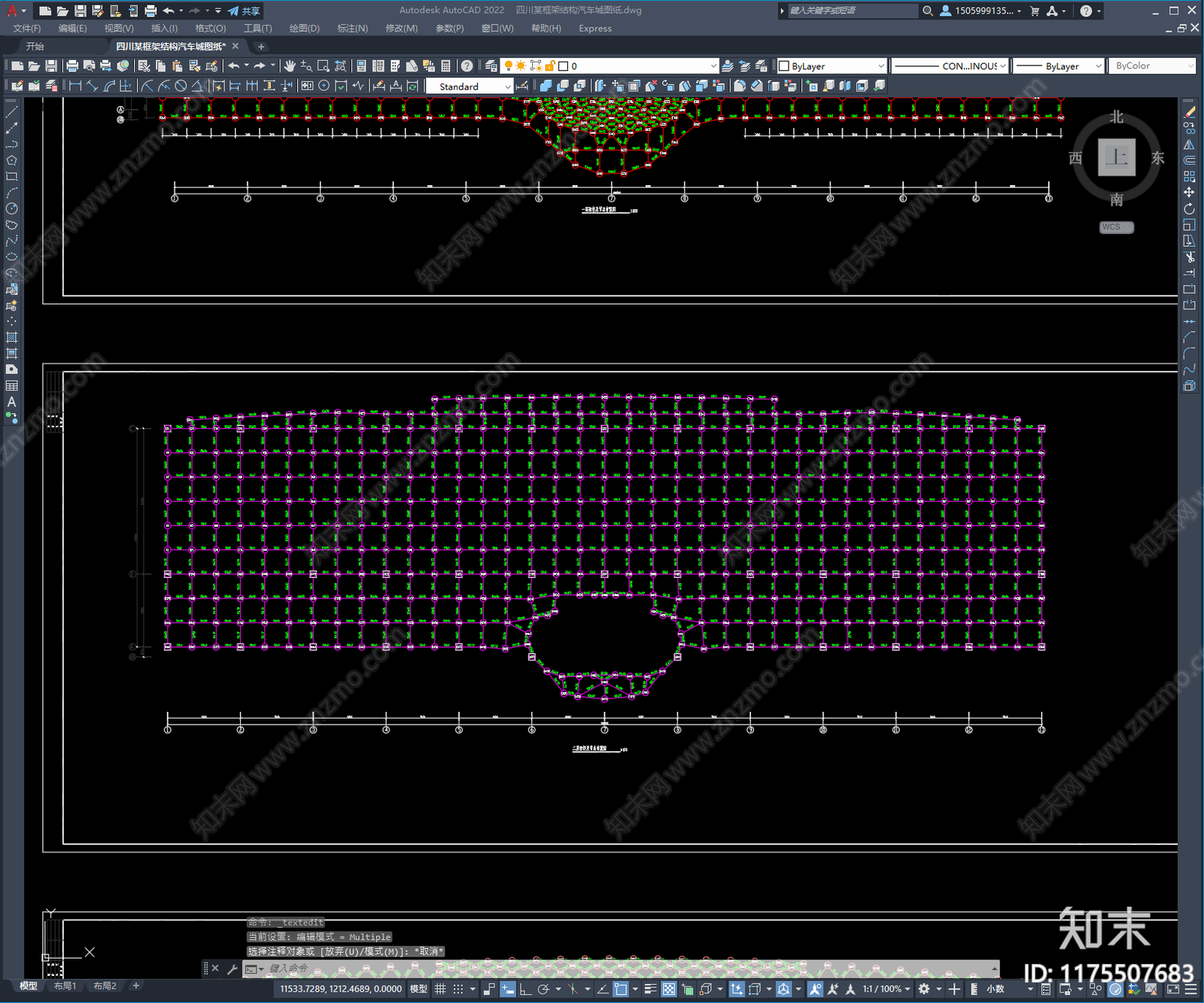Viewport: 1204px width, 1003px height.
Task: Undo using quick access toolbar arrow
Action: pyautogui.click(x=169, y=11)
